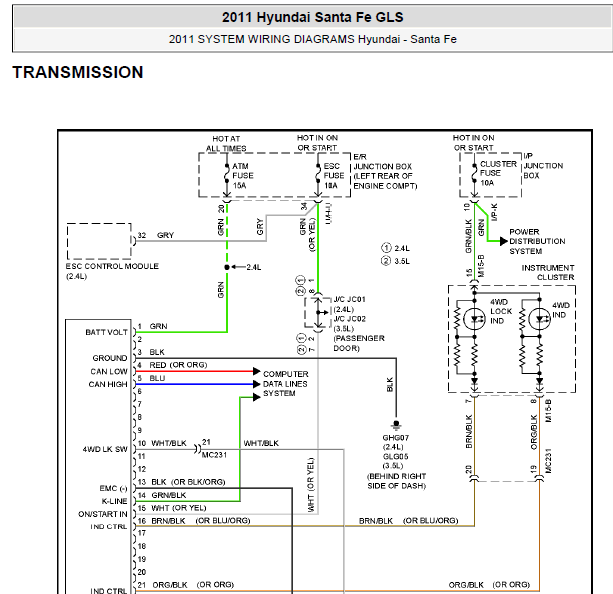
Task: Click the 'GROUND' pin label
Action: point(110,358)
